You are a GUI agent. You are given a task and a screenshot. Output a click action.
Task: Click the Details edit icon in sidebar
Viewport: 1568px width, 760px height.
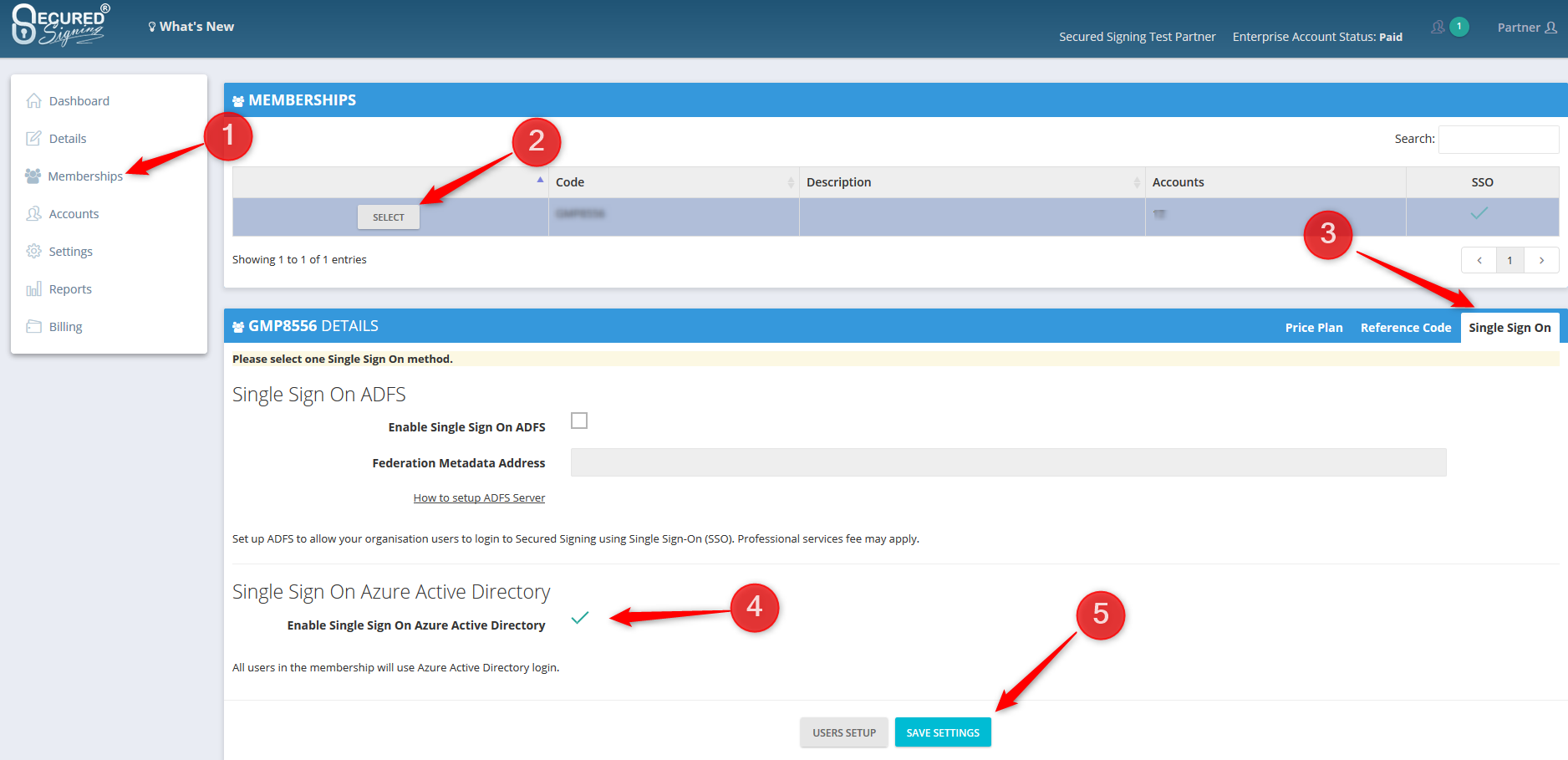tap(33, 139)
